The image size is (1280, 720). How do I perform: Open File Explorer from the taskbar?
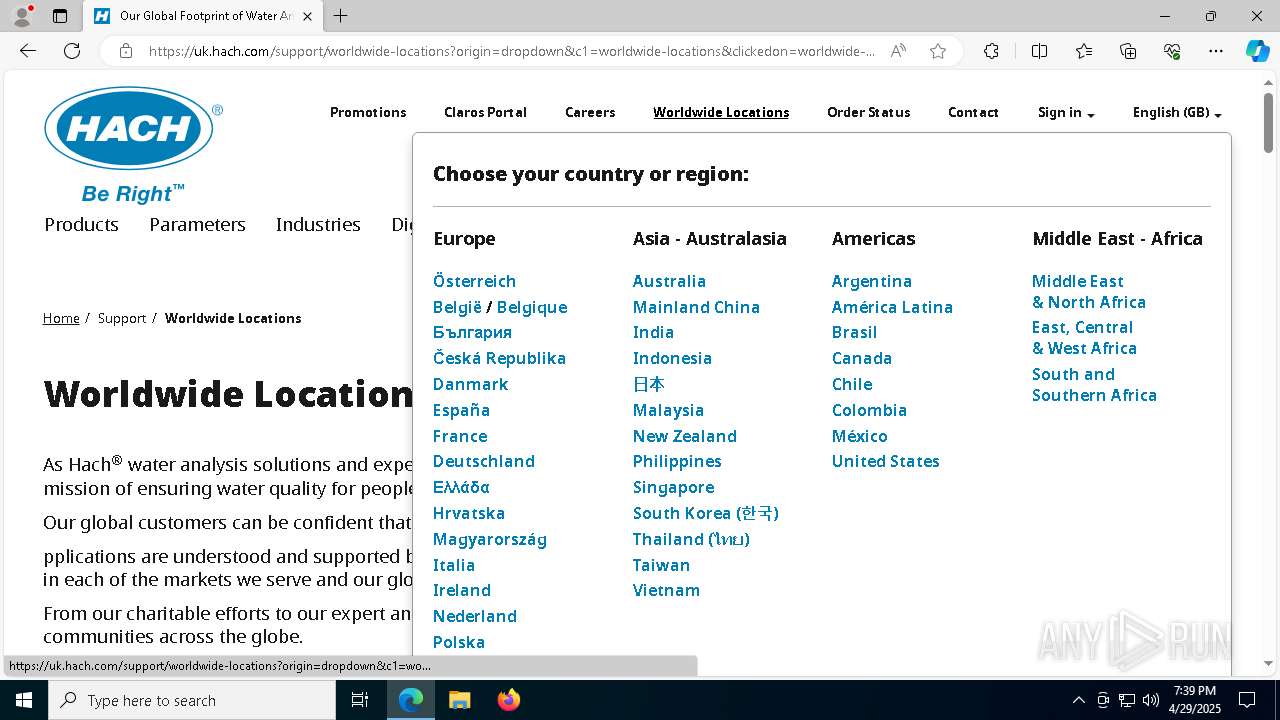(x=459, y=700)
